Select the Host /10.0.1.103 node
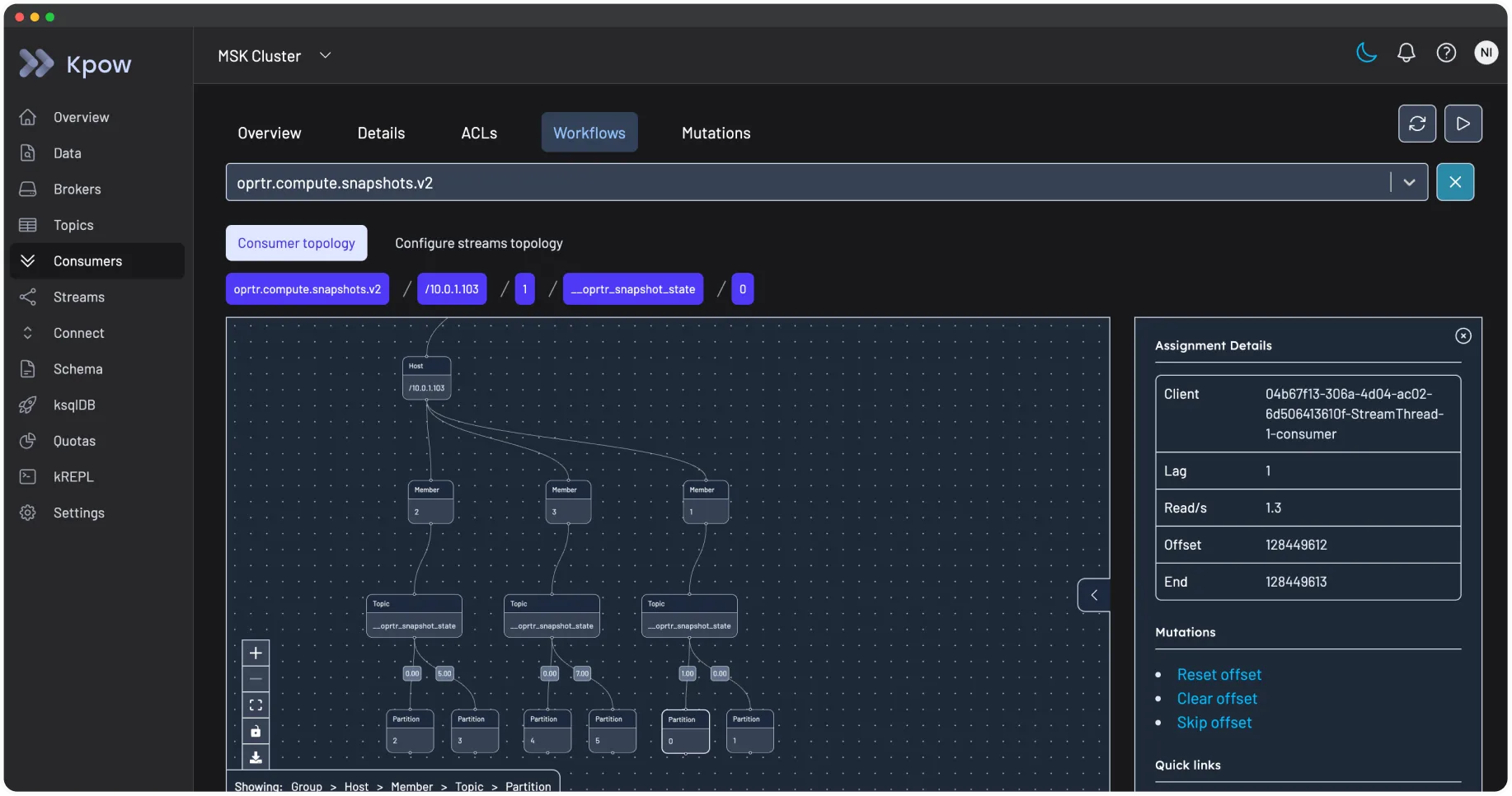The height and width of the screenshot is (796, 1512). coord(427,378)
